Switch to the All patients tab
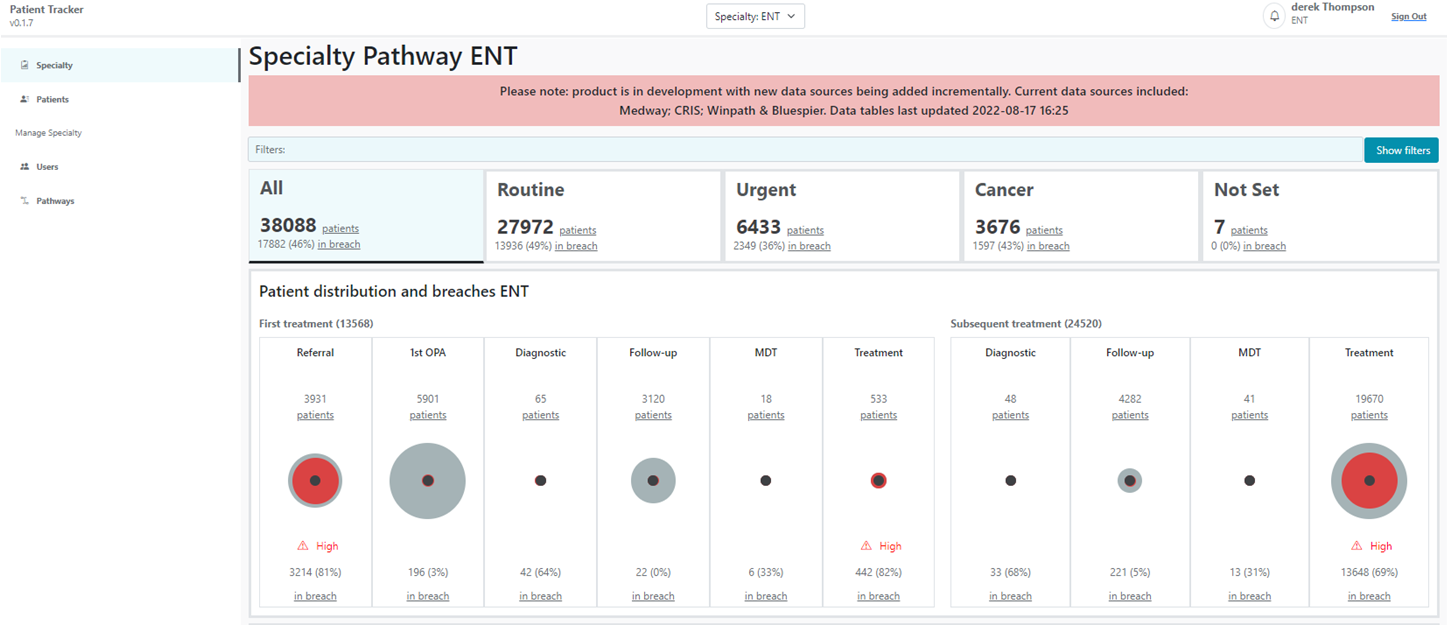 point(366,214)
